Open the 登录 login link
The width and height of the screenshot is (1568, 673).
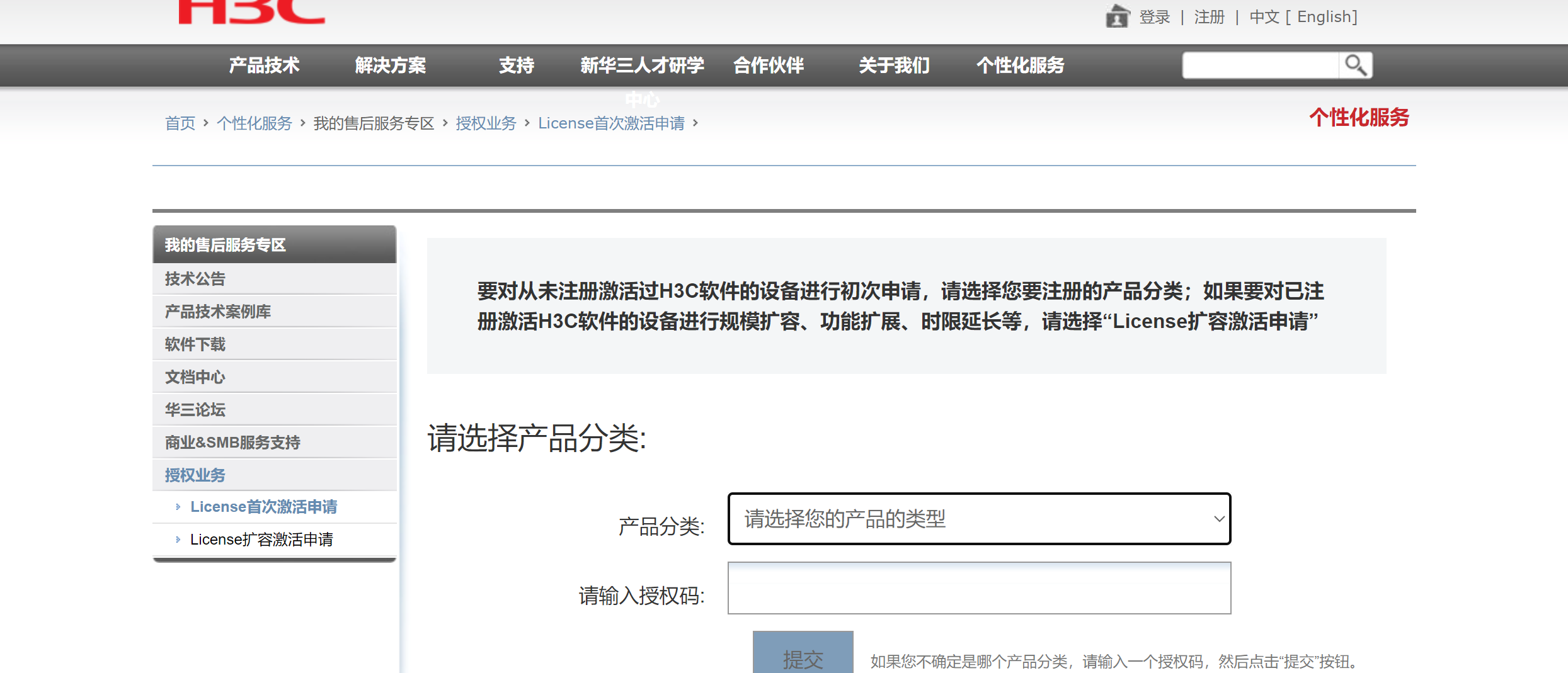pyautogui.click(x=1155, y=17)
